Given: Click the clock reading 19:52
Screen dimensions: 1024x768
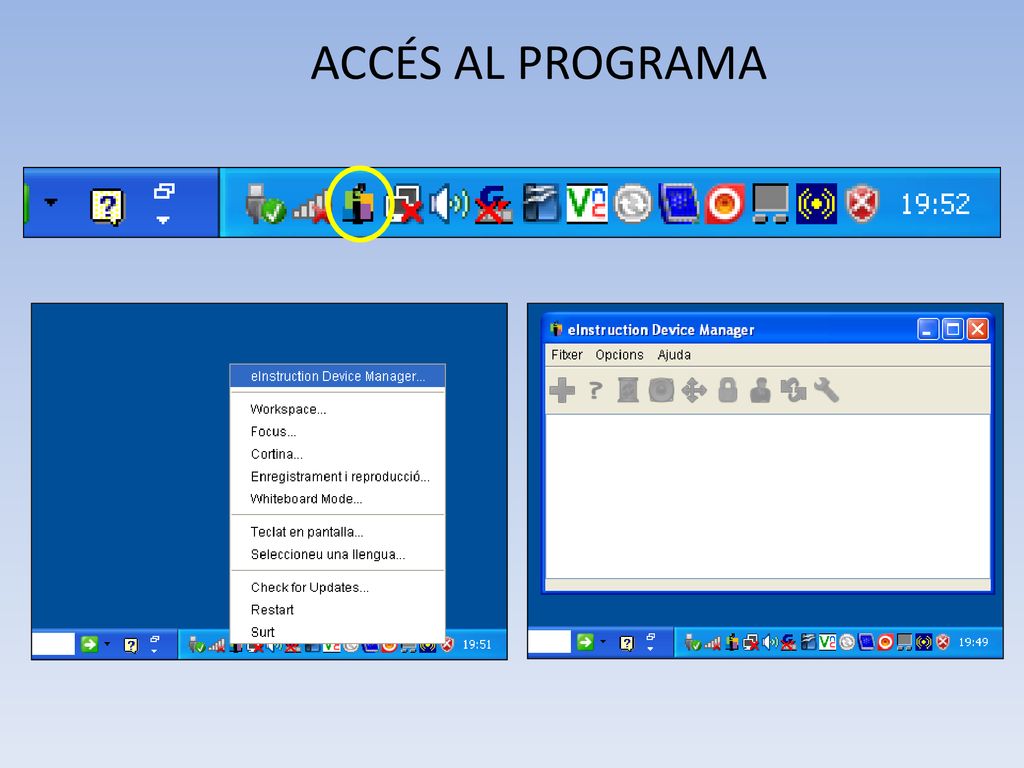Looking at the screenshot, I should tap(935, 204).
